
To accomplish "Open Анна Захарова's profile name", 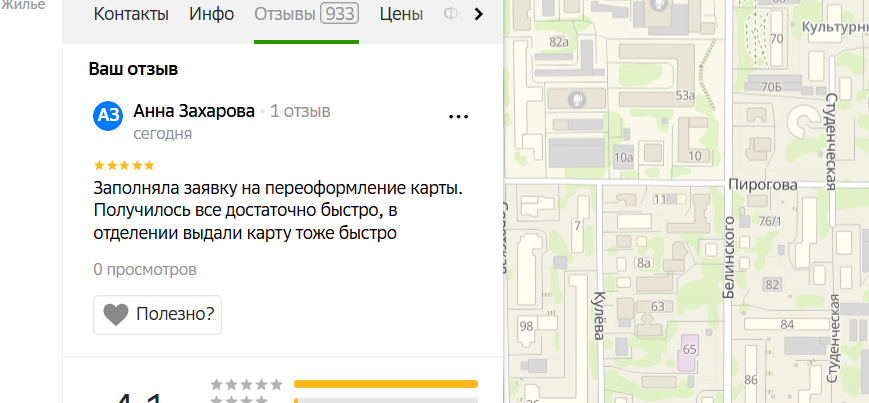I will pos(194,111).
